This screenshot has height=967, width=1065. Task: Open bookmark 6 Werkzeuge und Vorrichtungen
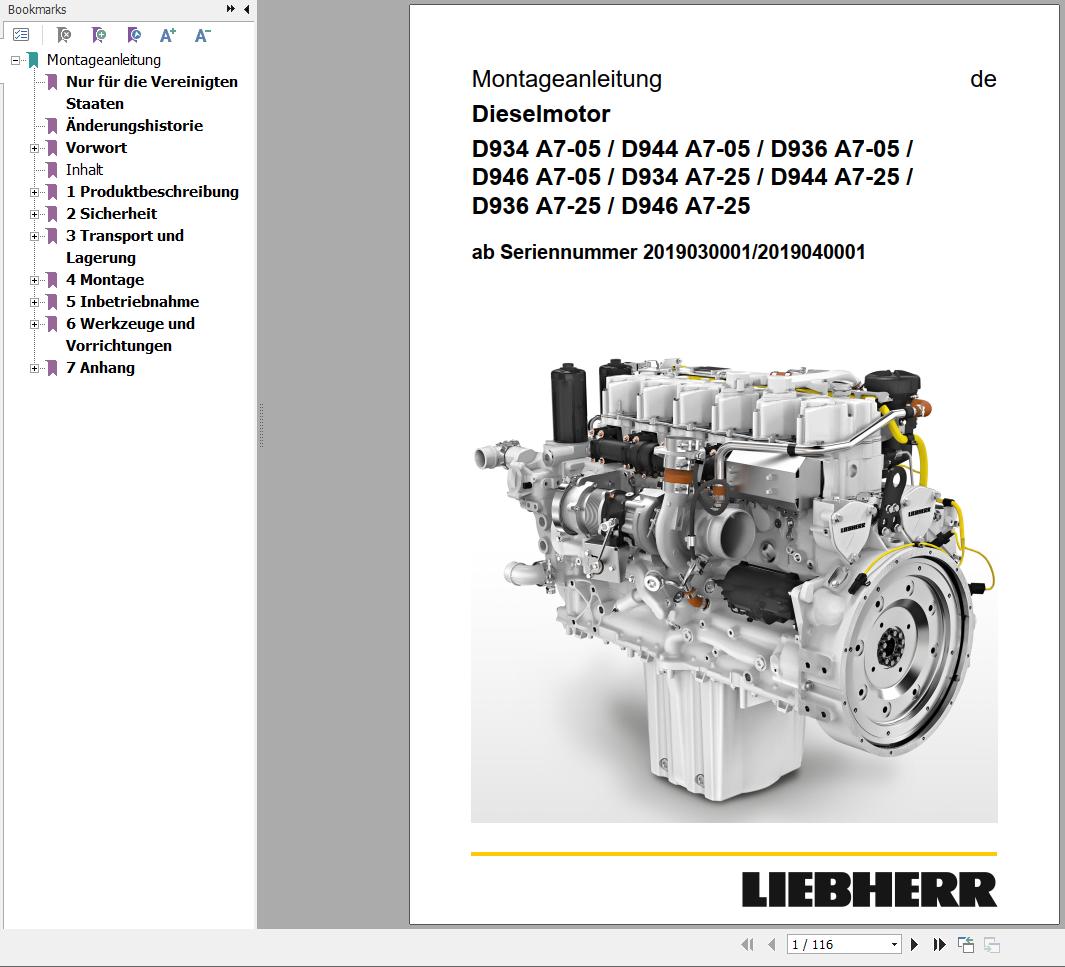point(130,335)
